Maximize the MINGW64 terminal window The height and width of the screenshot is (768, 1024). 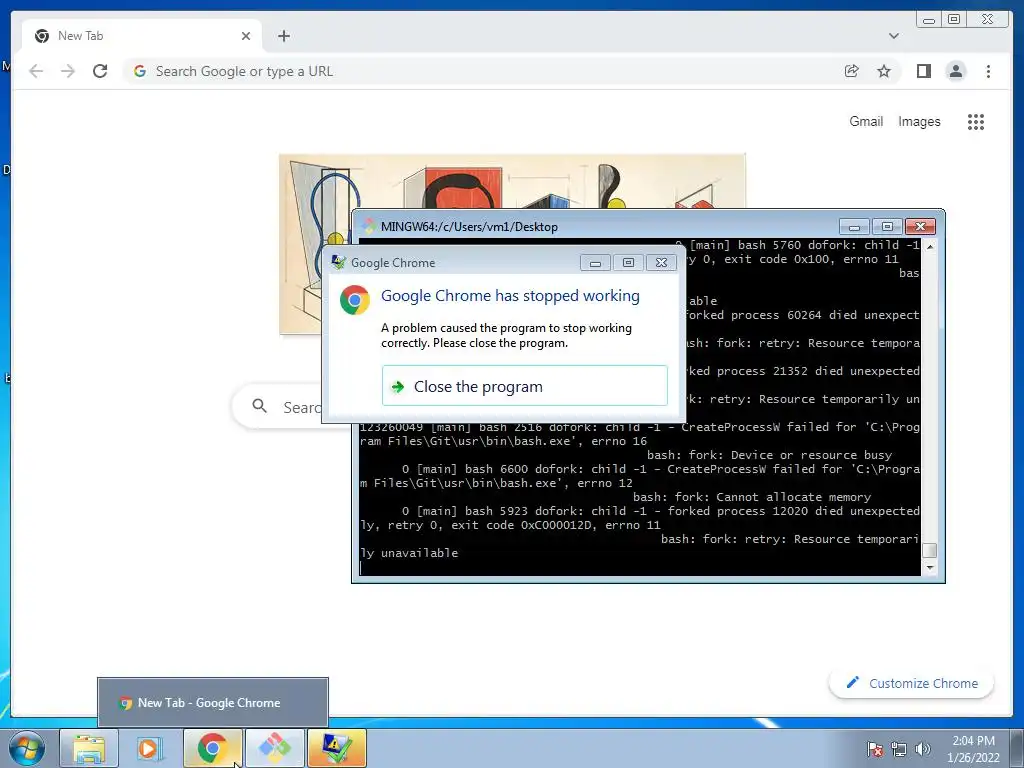pyautogui.click(x=887, y=227)
